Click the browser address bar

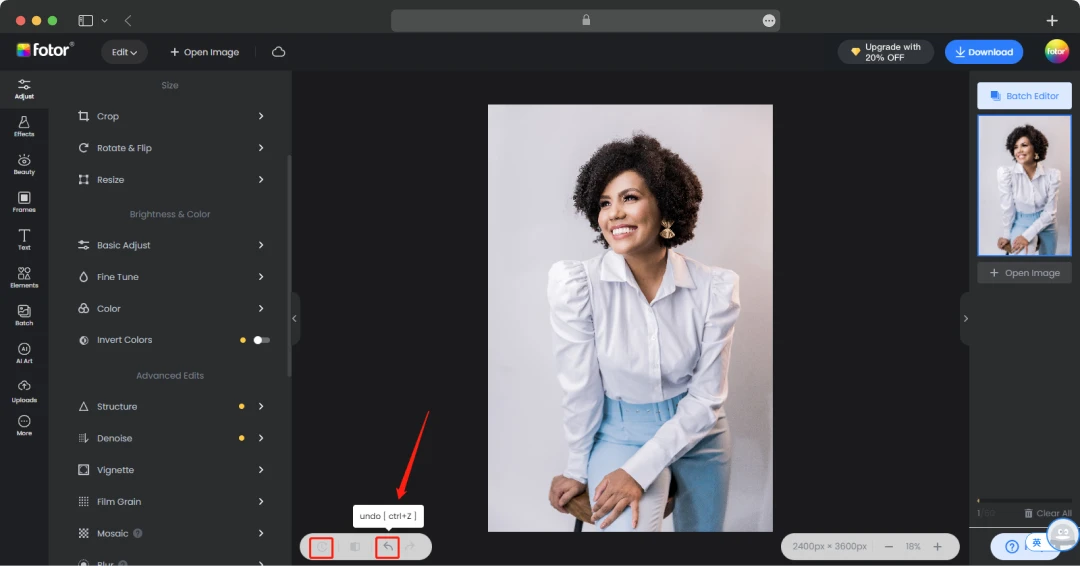[585, 21]
